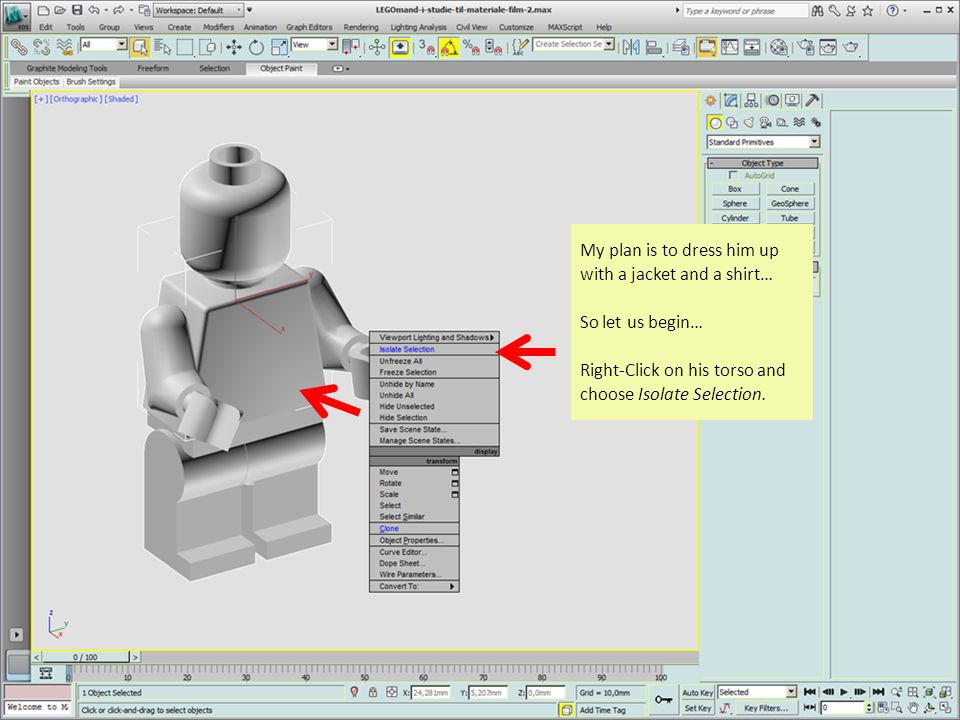Click the X coordinate input field
The height and width of the screenshot is (720, 960).
[x=431, y=693]
